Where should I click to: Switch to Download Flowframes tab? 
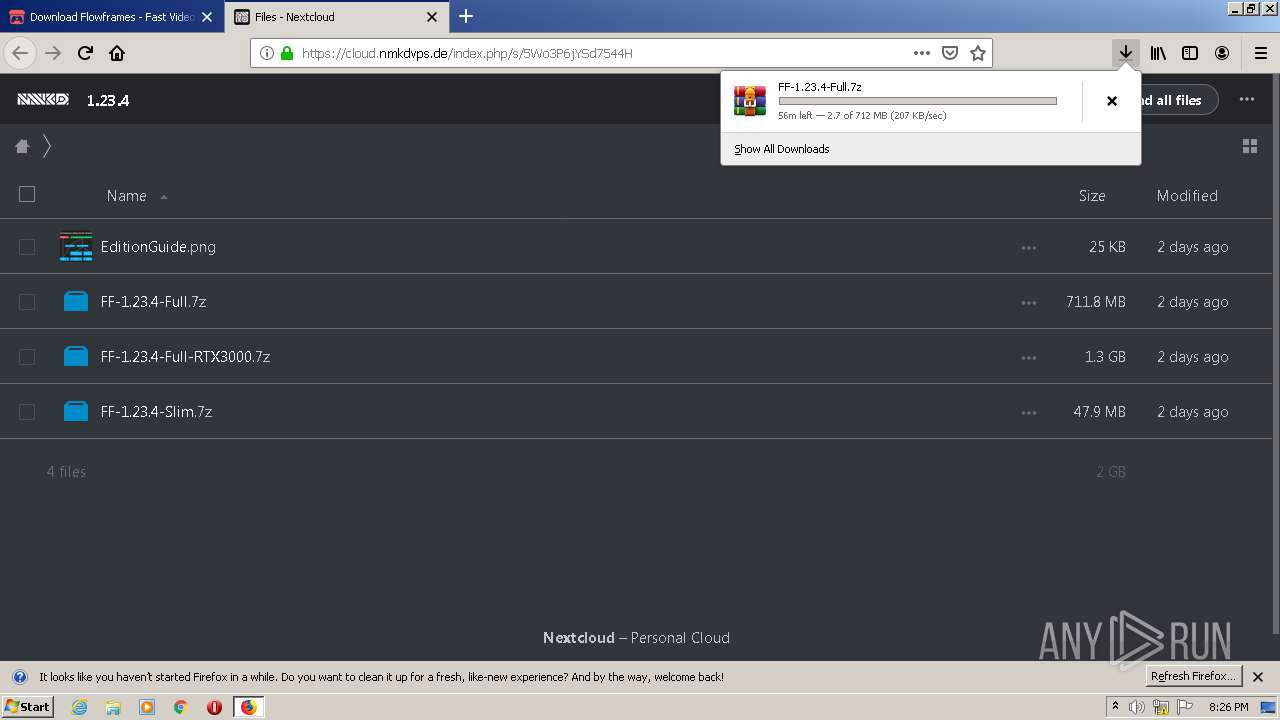[x=110, y=17]
